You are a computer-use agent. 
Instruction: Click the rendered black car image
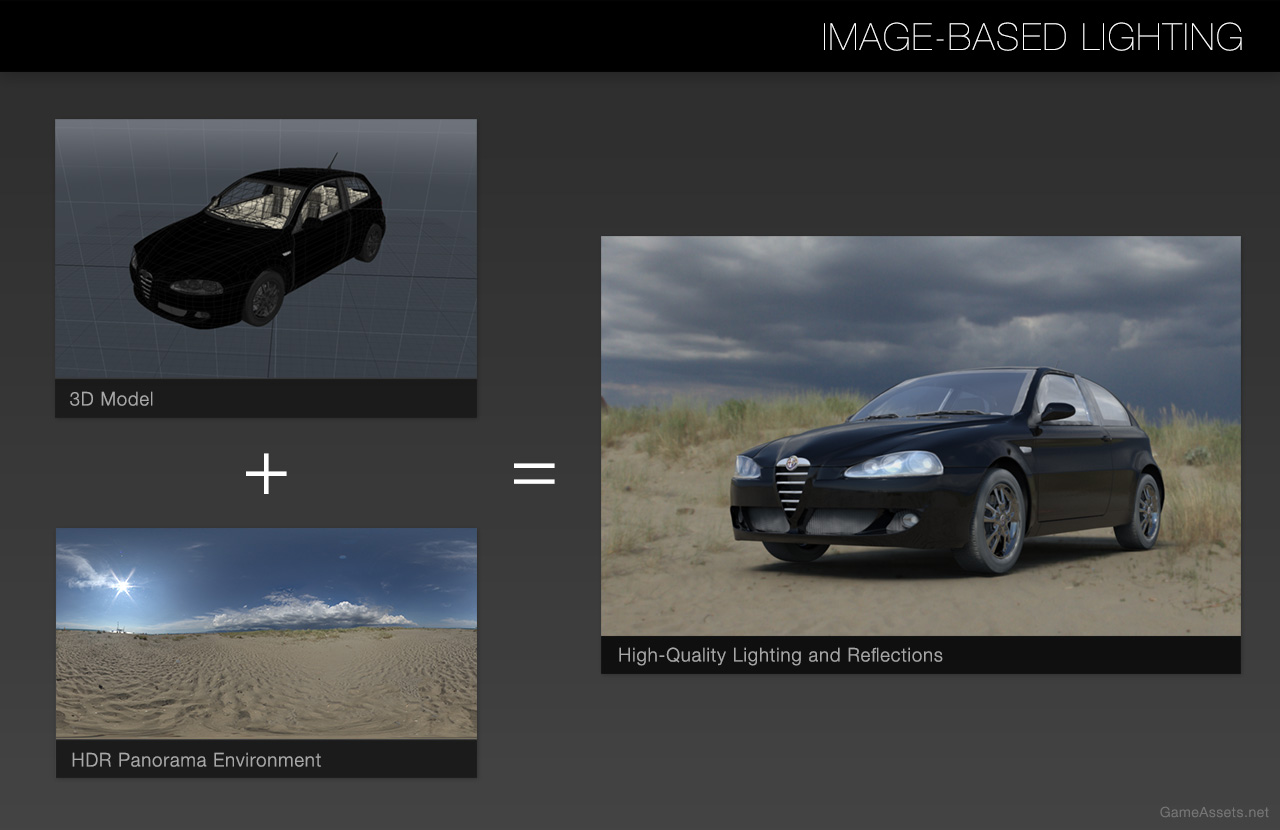click(921, 436)
